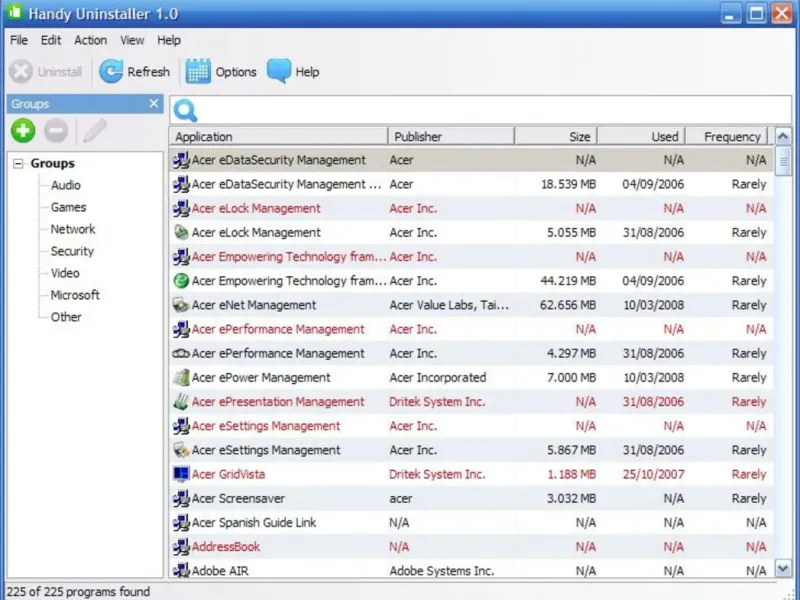The height and width of the screenshot is (600, 800).
Task: Click 1.188 MB size cell
Action: 571,474
